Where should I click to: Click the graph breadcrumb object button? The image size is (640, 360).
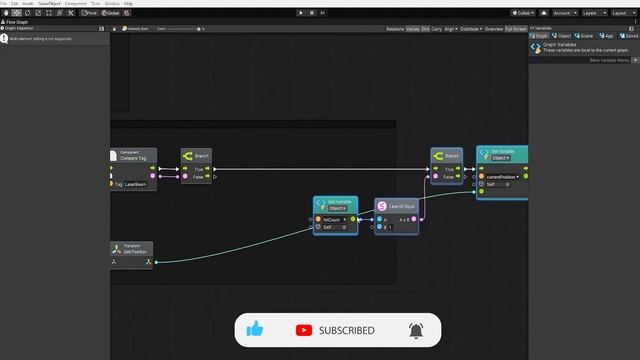tap(136, 29)
